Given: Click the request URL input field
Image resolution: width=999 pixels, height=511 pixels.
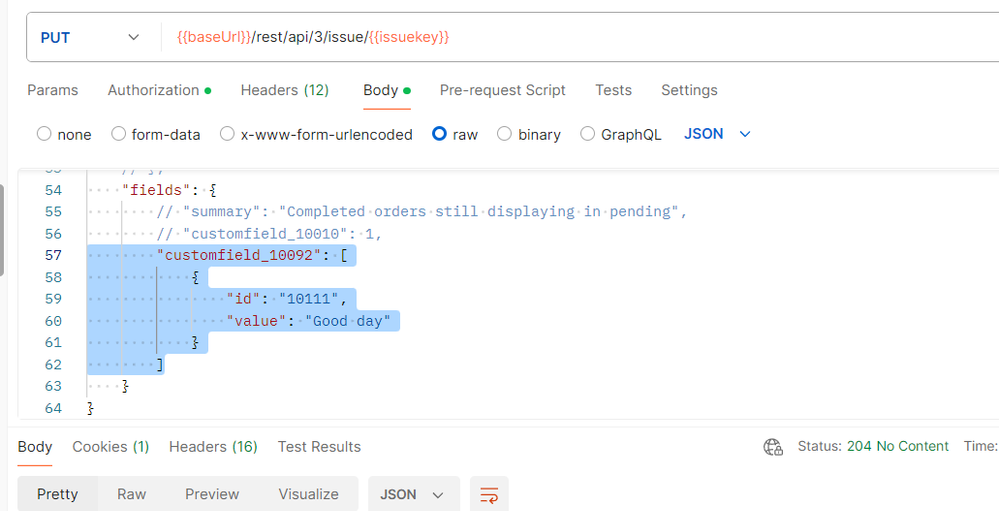Looking at the screenshot, I should (x=580, y=38).
